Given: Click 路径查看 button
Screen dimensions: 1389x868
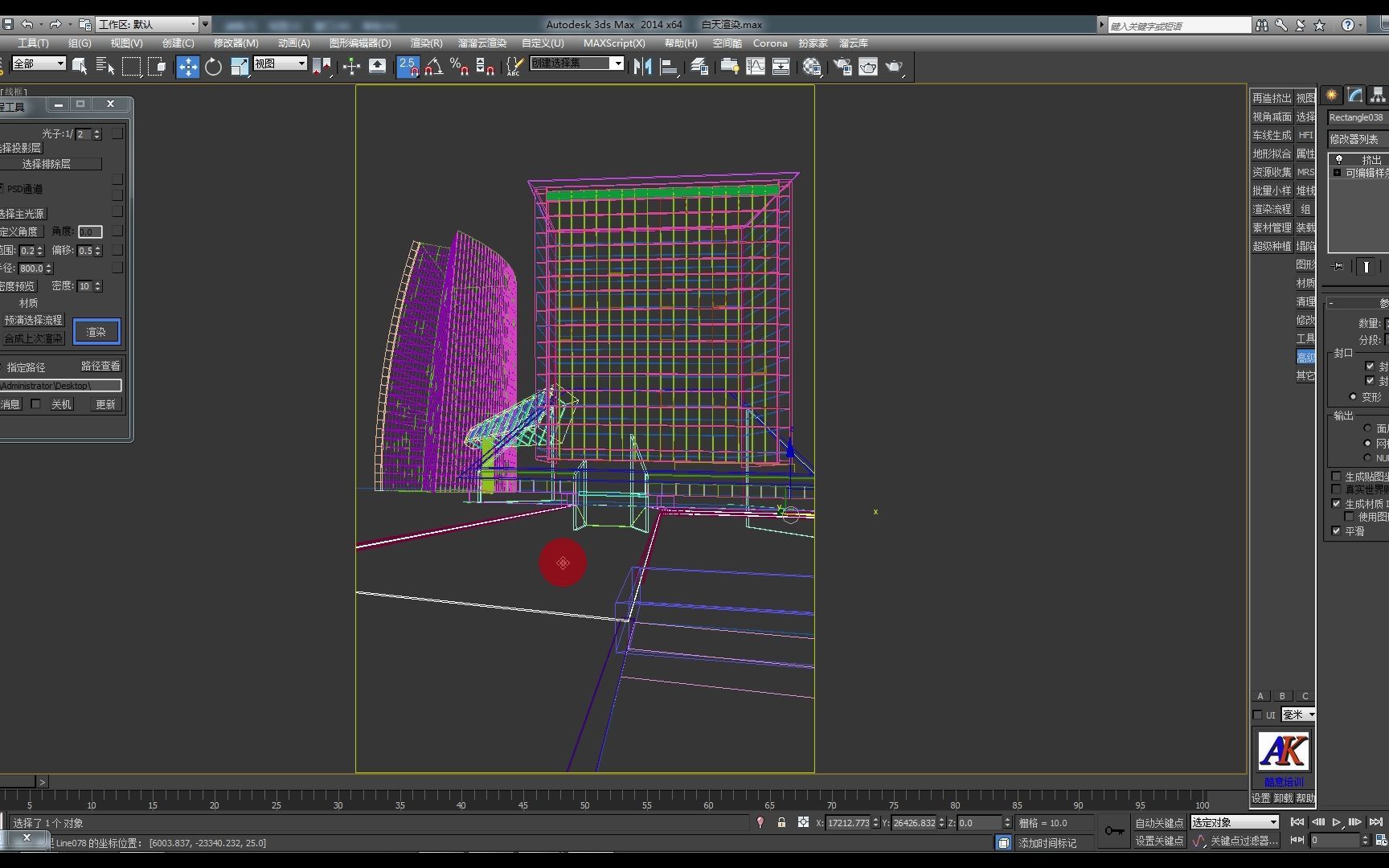Looking at the screenshot, I should coord(100,366).
